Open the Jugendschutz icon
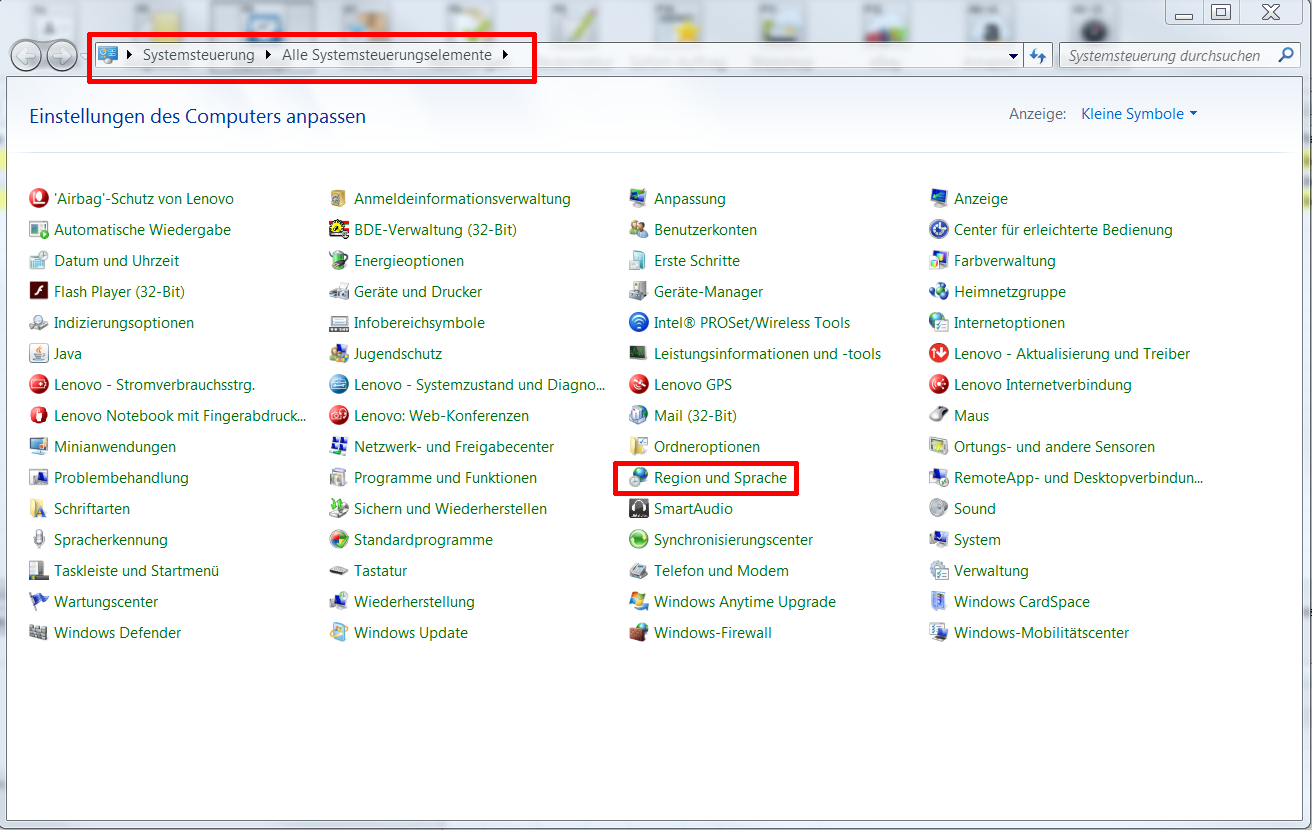 pos(338,353)
